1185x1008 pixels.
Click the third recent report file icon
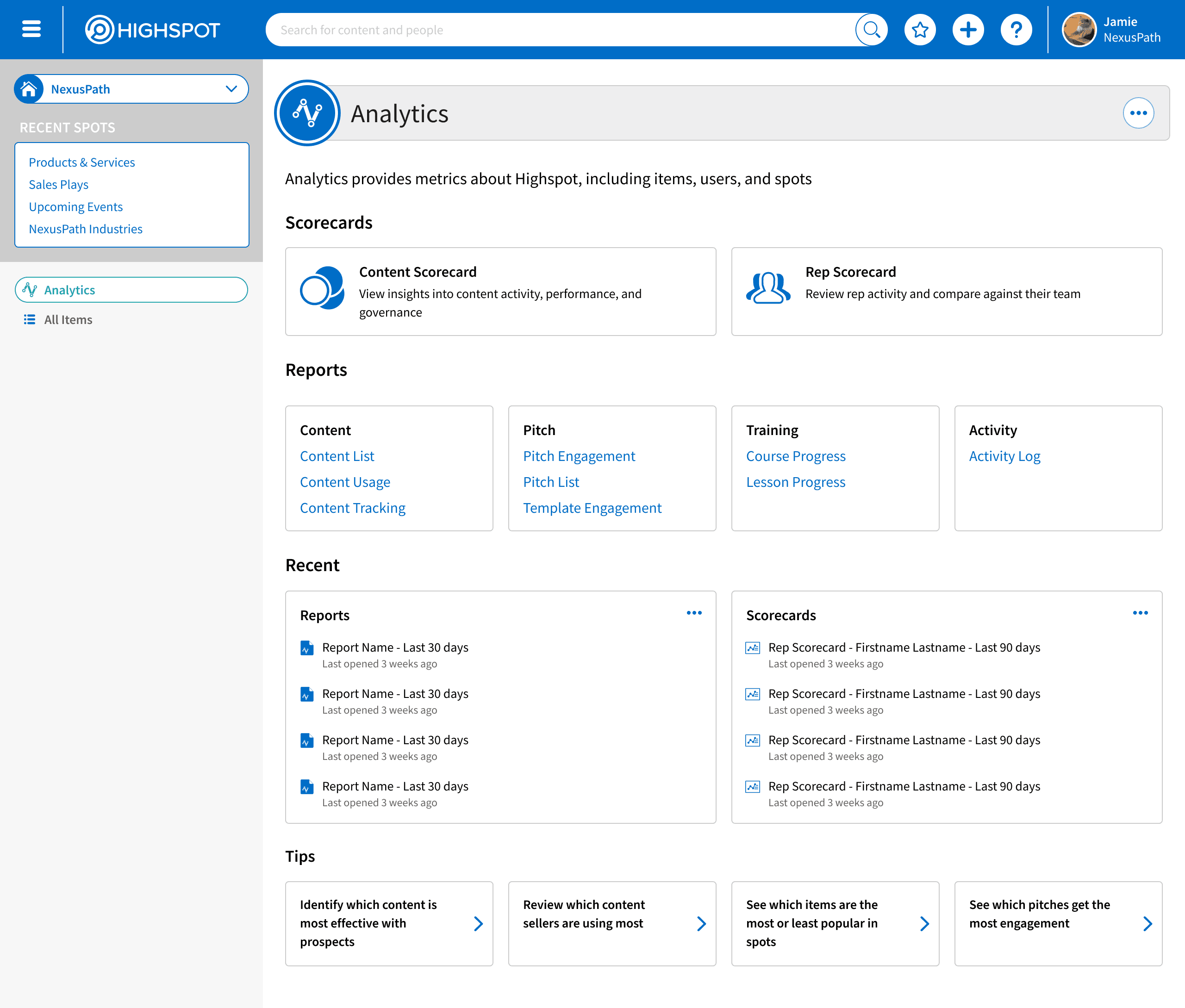click(x=307, y=740)
